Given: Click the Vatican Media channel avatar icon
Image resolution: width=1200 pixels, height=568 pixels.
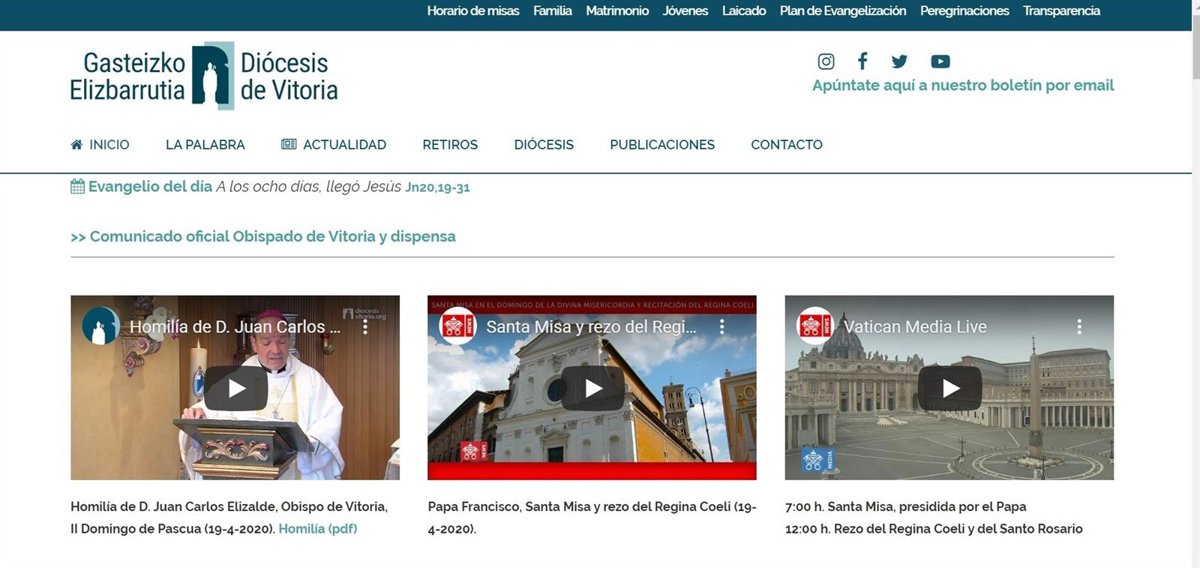Looking at the screenshot, I should (815, 326).
